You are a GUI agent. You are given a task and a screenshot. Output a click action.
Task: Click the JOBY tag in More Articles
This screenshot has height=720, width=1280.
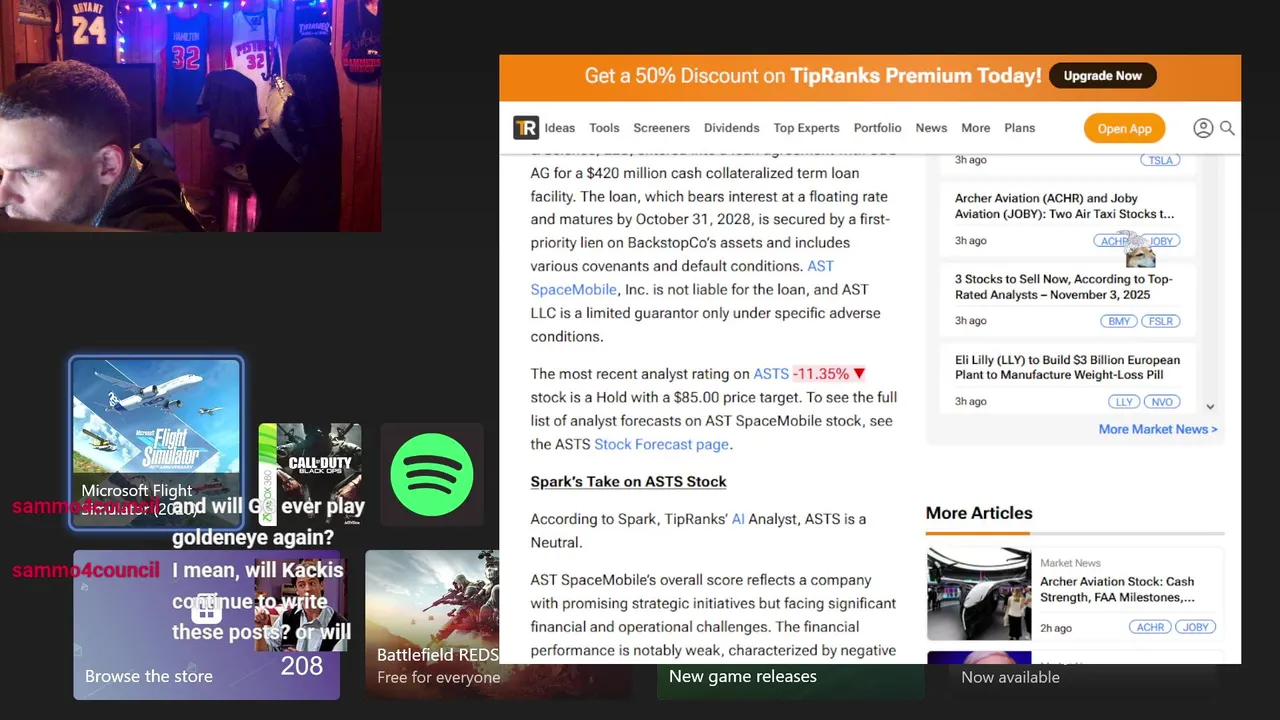[1196, 627]
